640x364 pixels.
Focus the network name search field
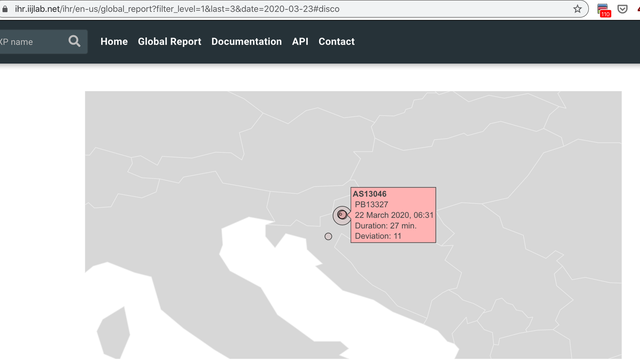coord(33,42)
